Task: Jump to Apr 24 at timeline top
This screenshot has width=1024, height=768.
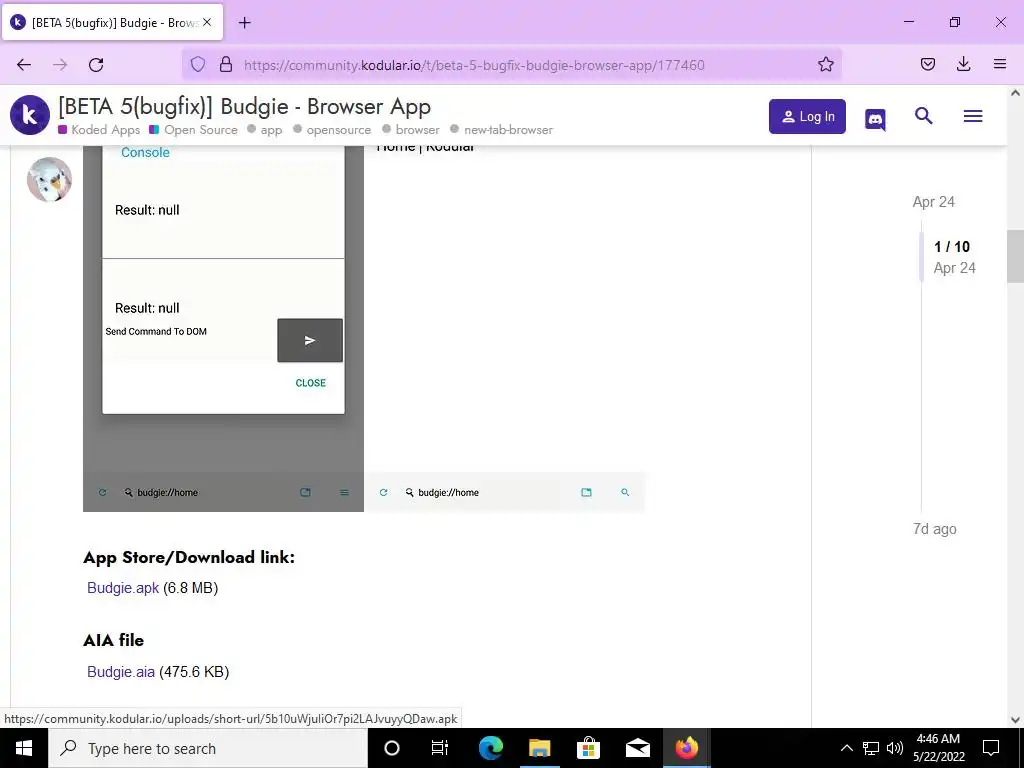Action: 933,202
